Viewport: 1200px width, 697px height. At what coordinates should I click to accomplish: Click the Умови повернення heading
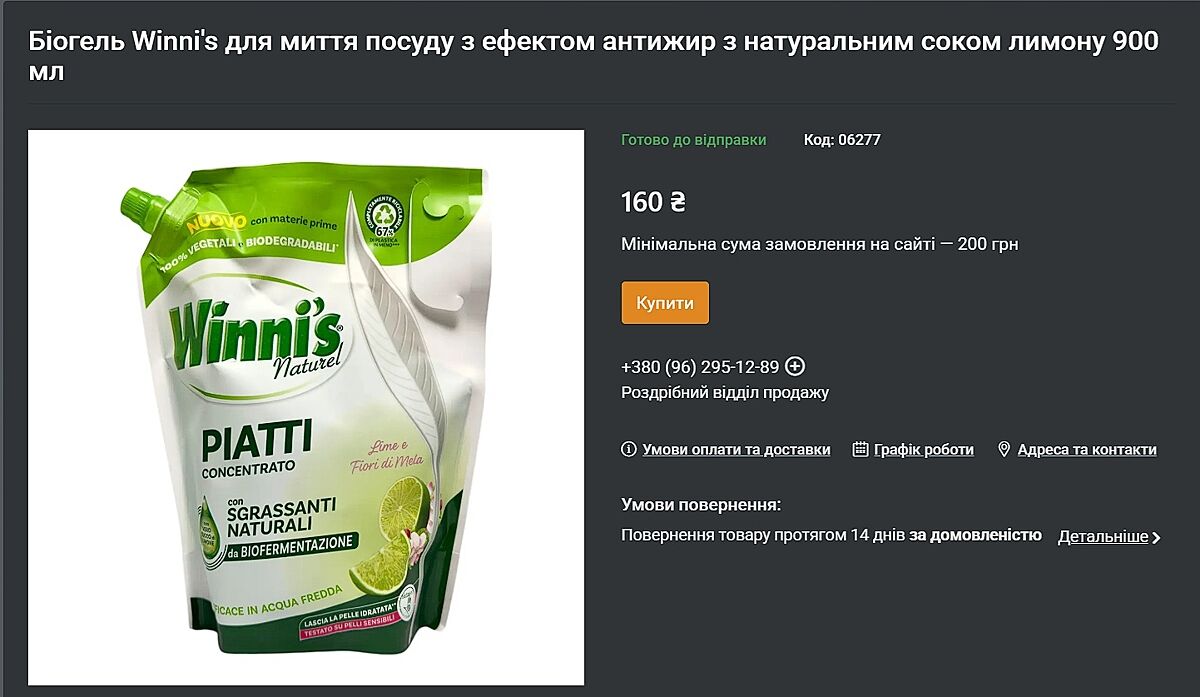tap(701, 505)
